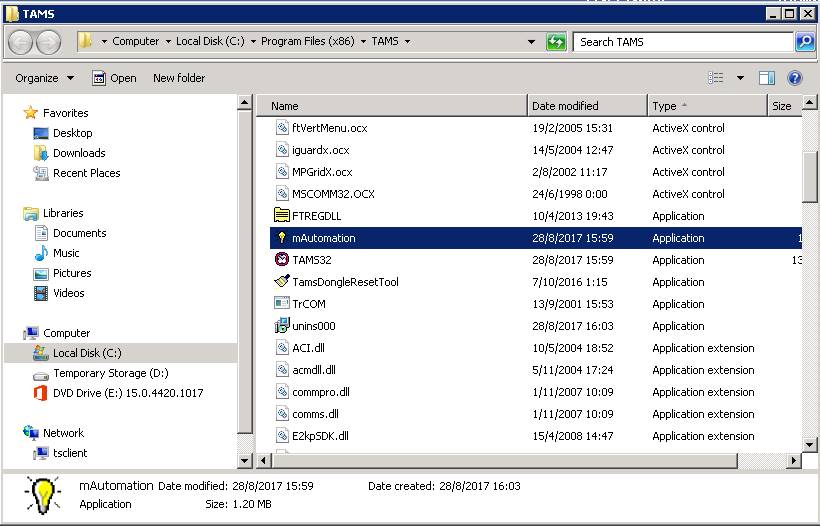
Task: Click the horizontal scroll left arrow
Action: click(264, 460)
